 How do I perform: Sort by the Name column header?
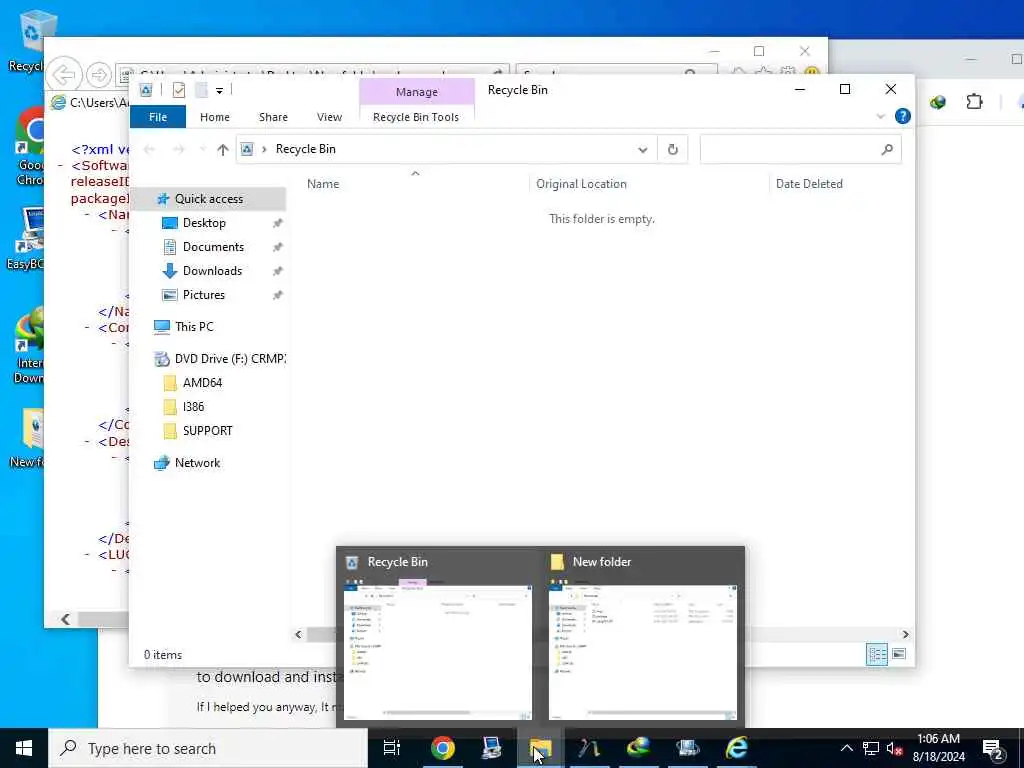[x=323, y=184]
